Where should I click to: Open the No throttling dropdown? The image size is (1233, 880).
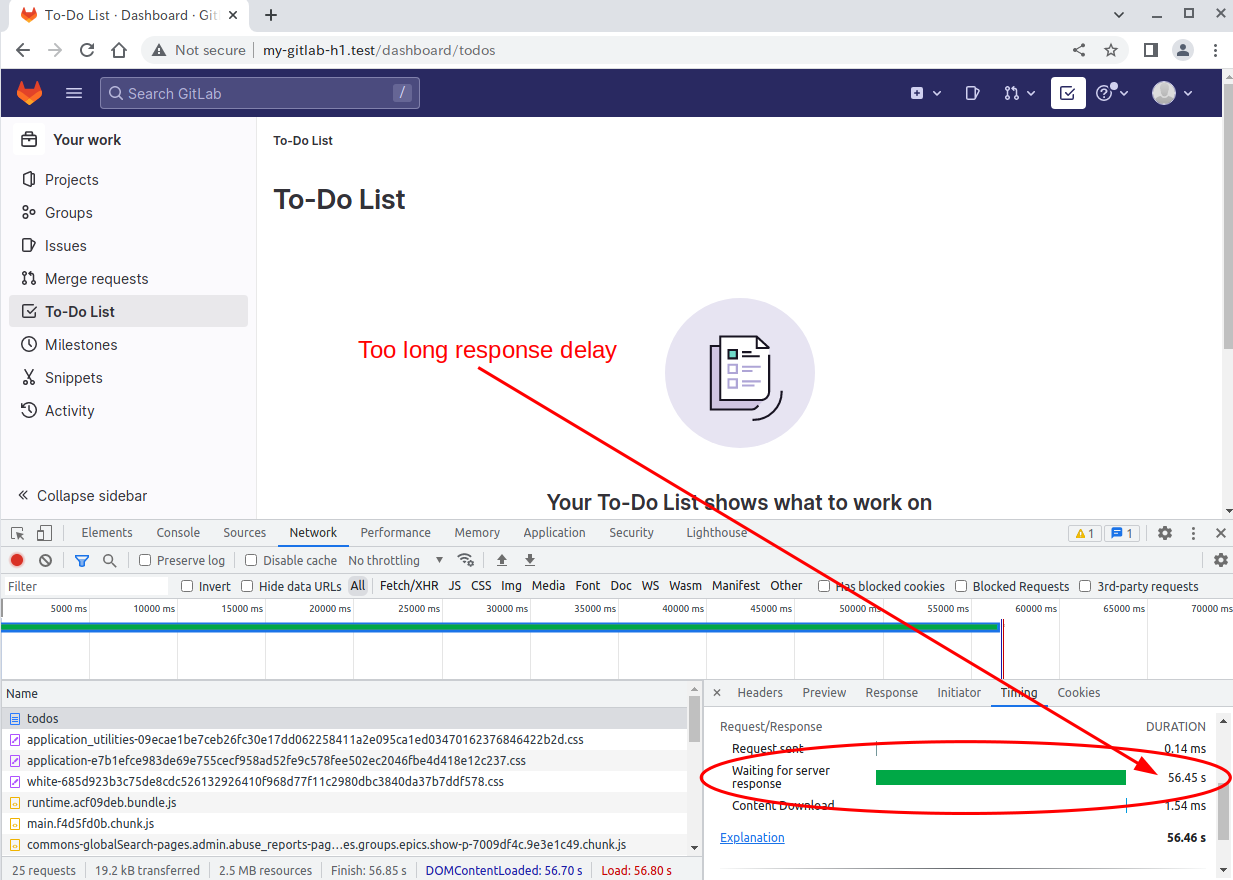(395, 560)
